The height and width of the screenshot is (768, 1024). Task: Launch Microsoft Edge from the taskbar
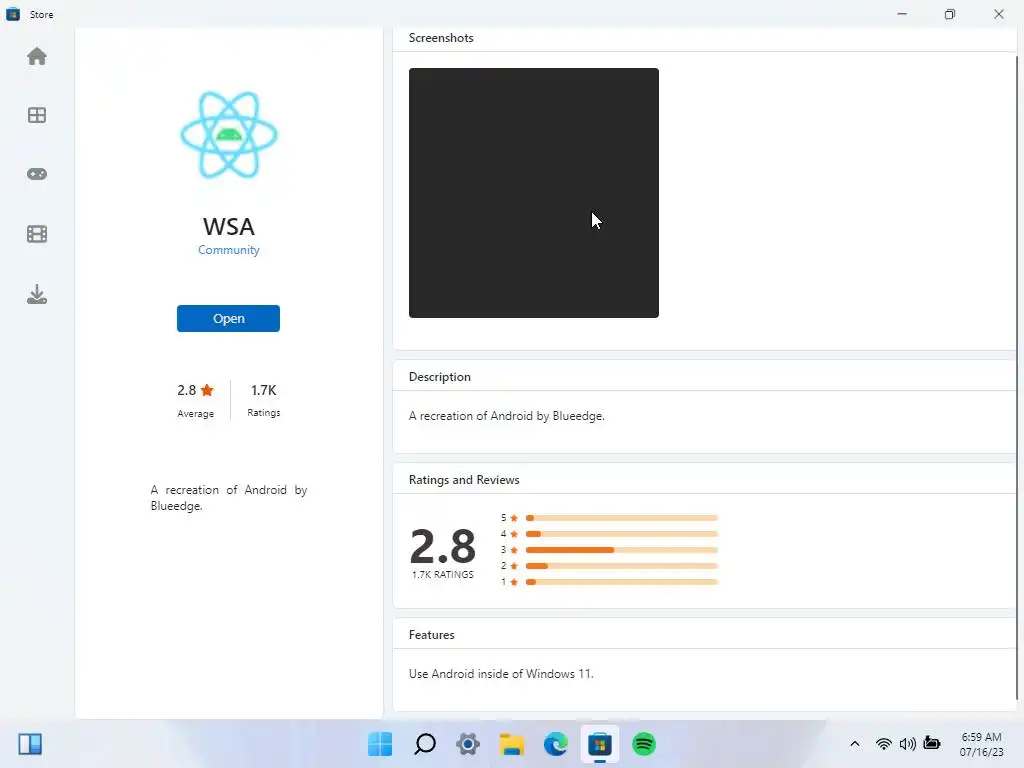[x=556, y=744]
